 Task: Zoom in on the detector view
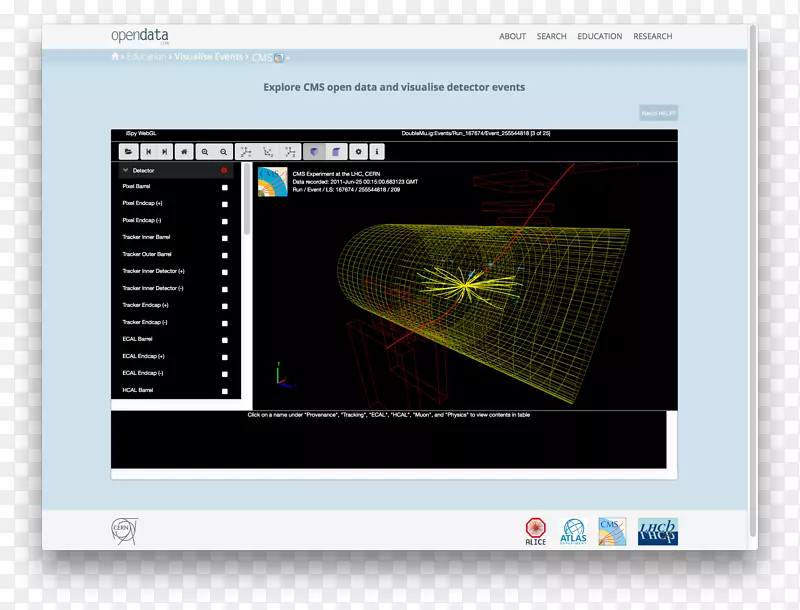click(205, 152)
